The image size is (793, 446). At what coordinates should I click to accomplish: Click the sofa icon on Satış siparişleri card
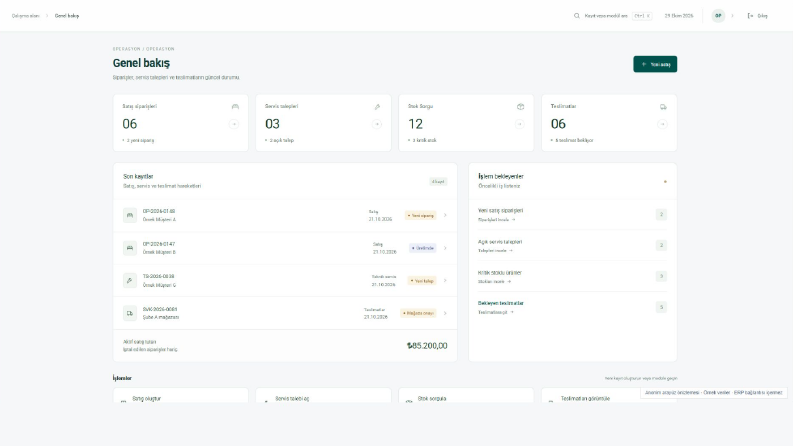(x=235, y=107)
